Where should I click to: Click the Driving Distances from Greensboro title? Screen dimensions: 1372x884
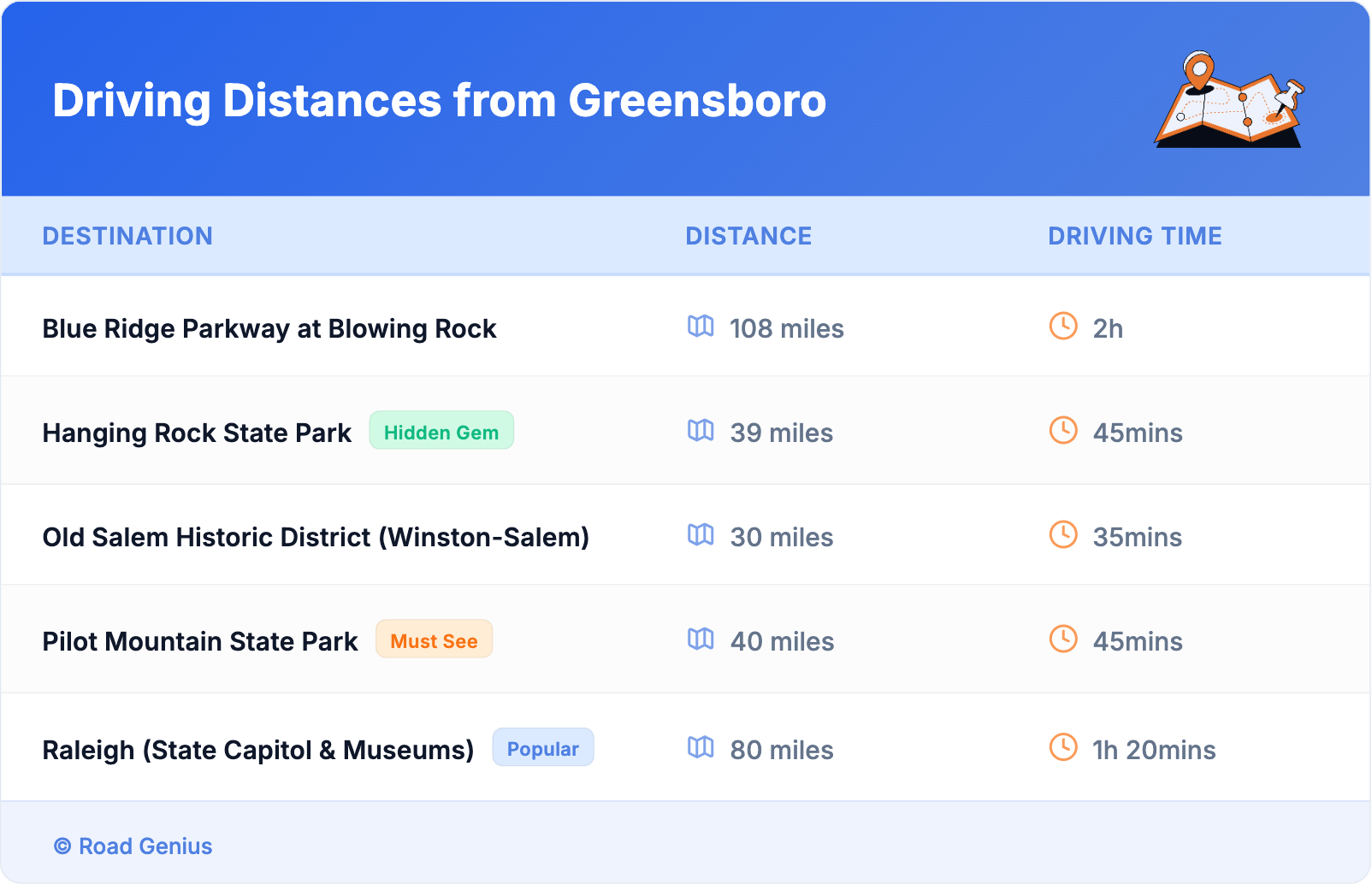[x=439, y=101]
